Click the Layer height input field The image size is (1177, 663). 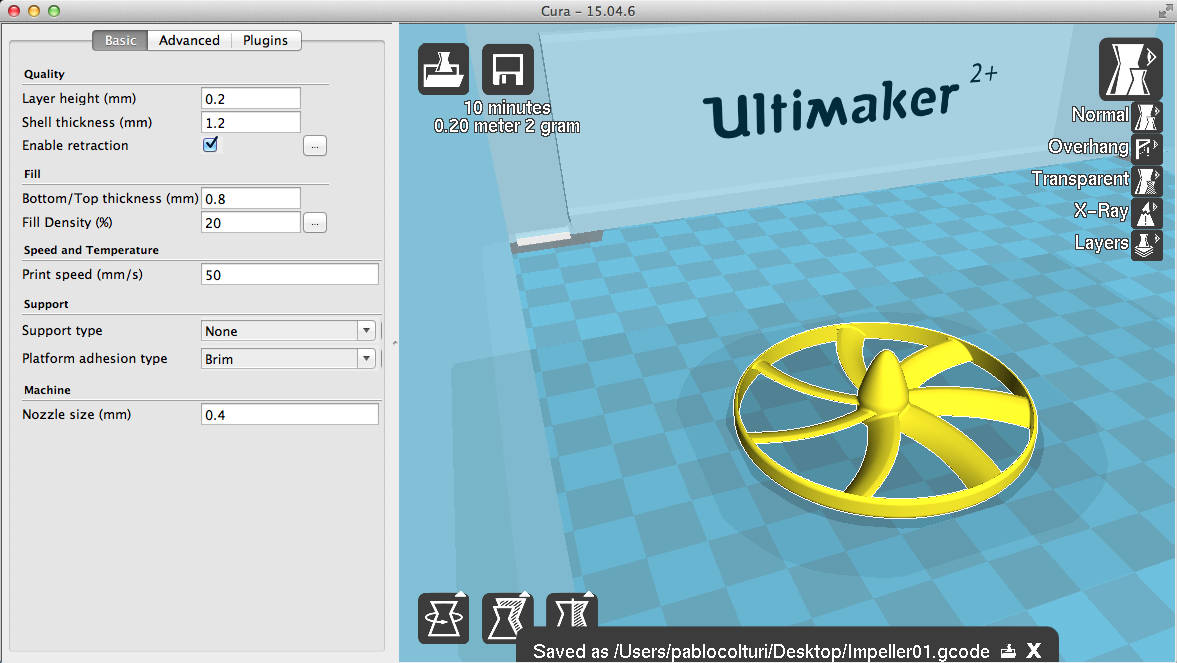pyautogui.click(x=251, y=98)
